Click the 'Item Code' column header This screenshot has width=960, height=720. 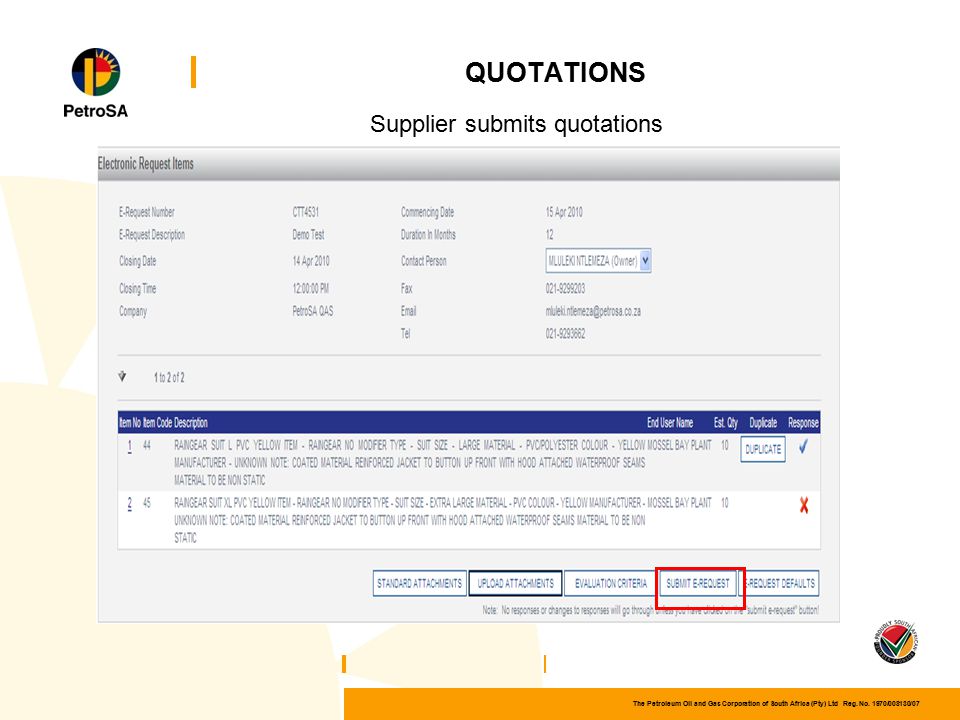tap(157, 422)
